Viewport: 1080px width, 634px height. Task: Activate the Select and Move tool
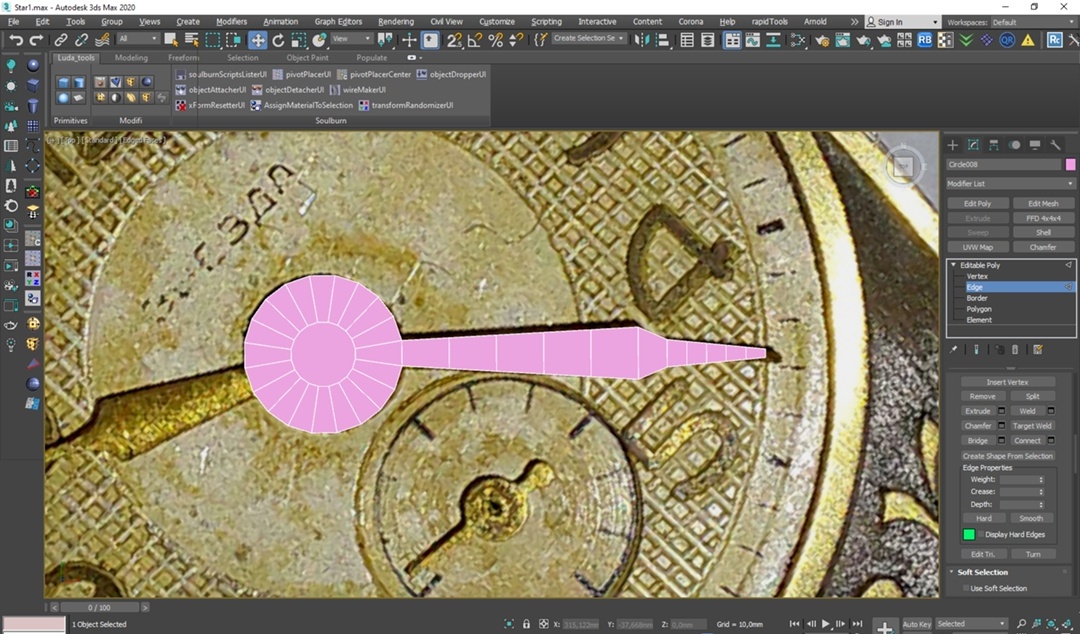coord(258,40)
